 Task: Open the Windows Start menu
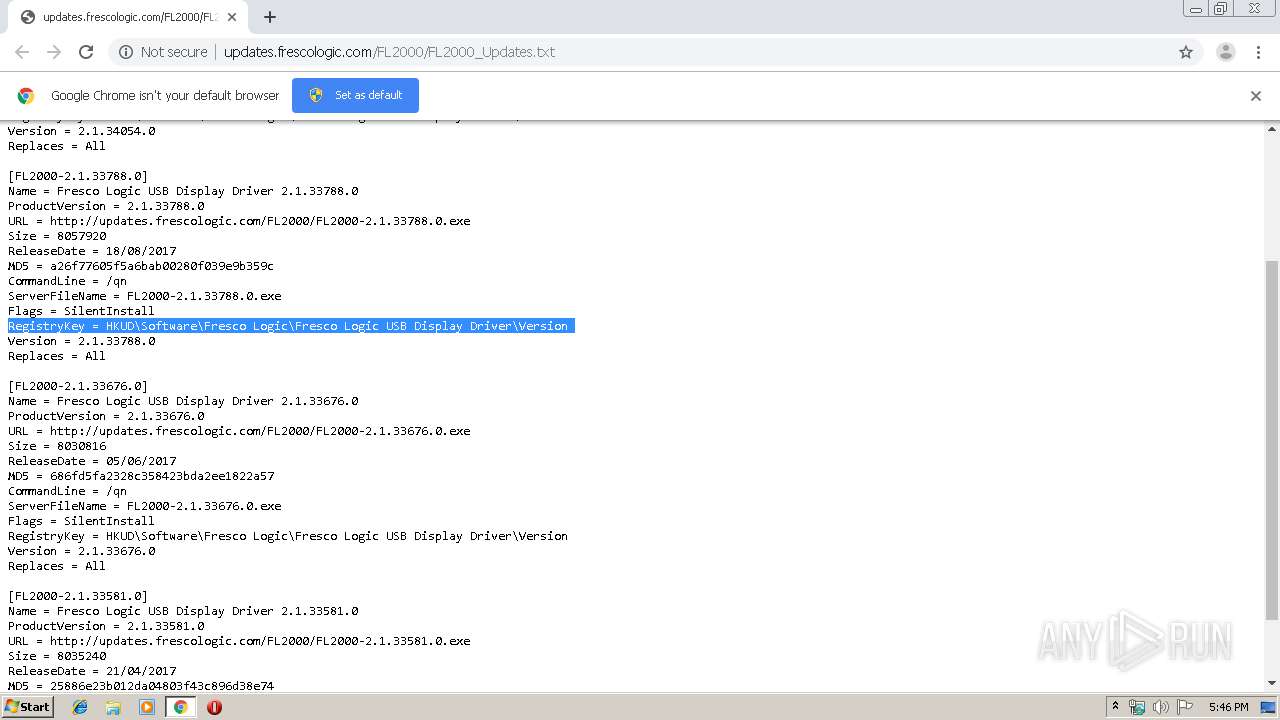click(27, 707)
